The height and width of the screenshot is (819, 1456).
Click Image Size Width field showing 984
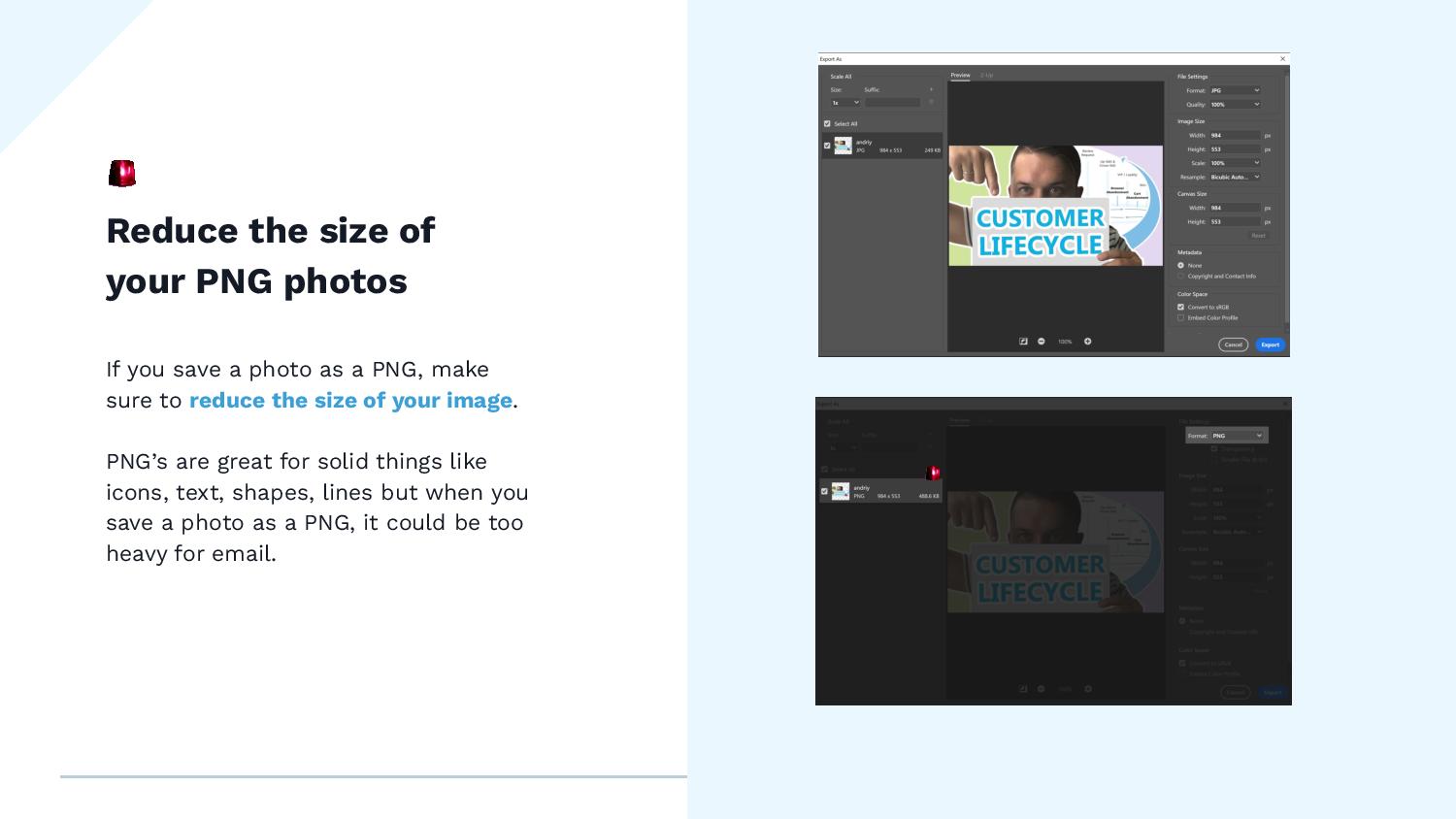(x=1235, y=136)
